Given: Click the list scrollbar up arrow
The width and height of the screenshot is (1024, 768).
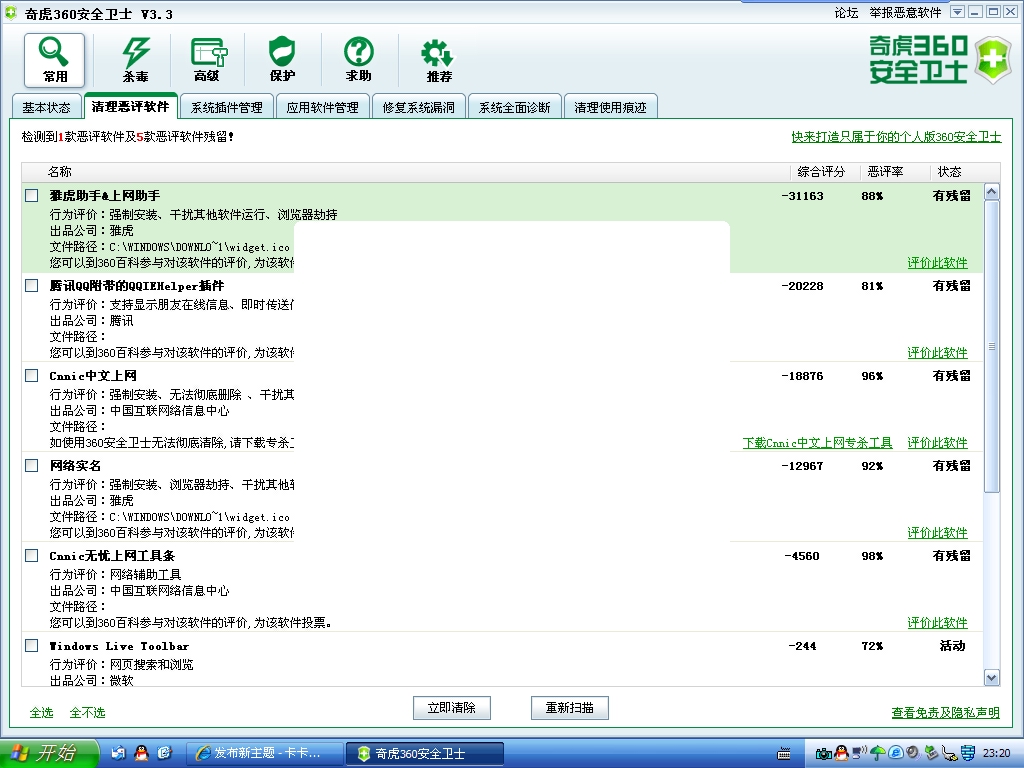Looking at the screenshot, I should click(992, 191).
